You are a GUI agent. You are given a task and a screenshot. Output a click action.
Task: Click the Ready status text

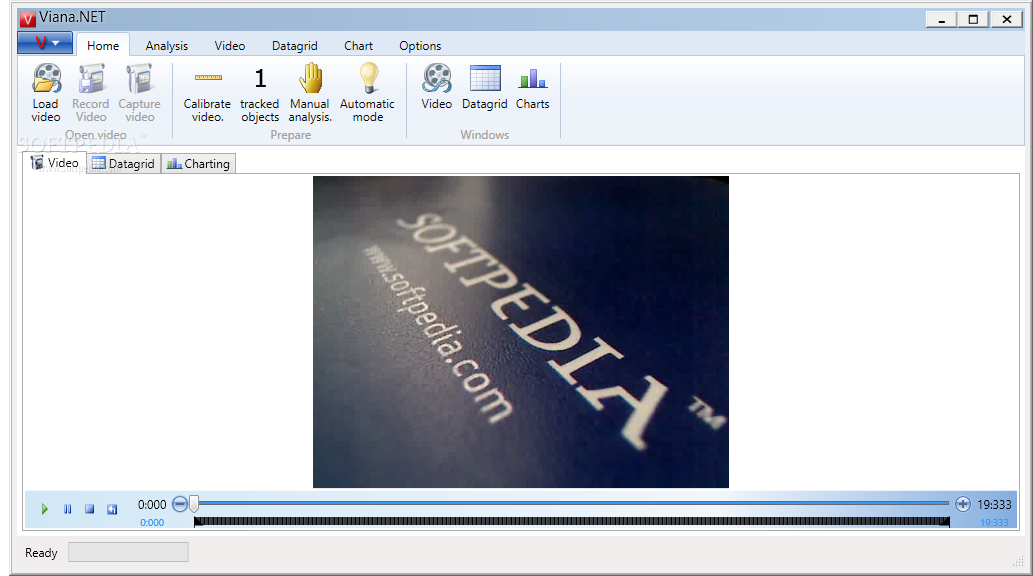(41, 552)
